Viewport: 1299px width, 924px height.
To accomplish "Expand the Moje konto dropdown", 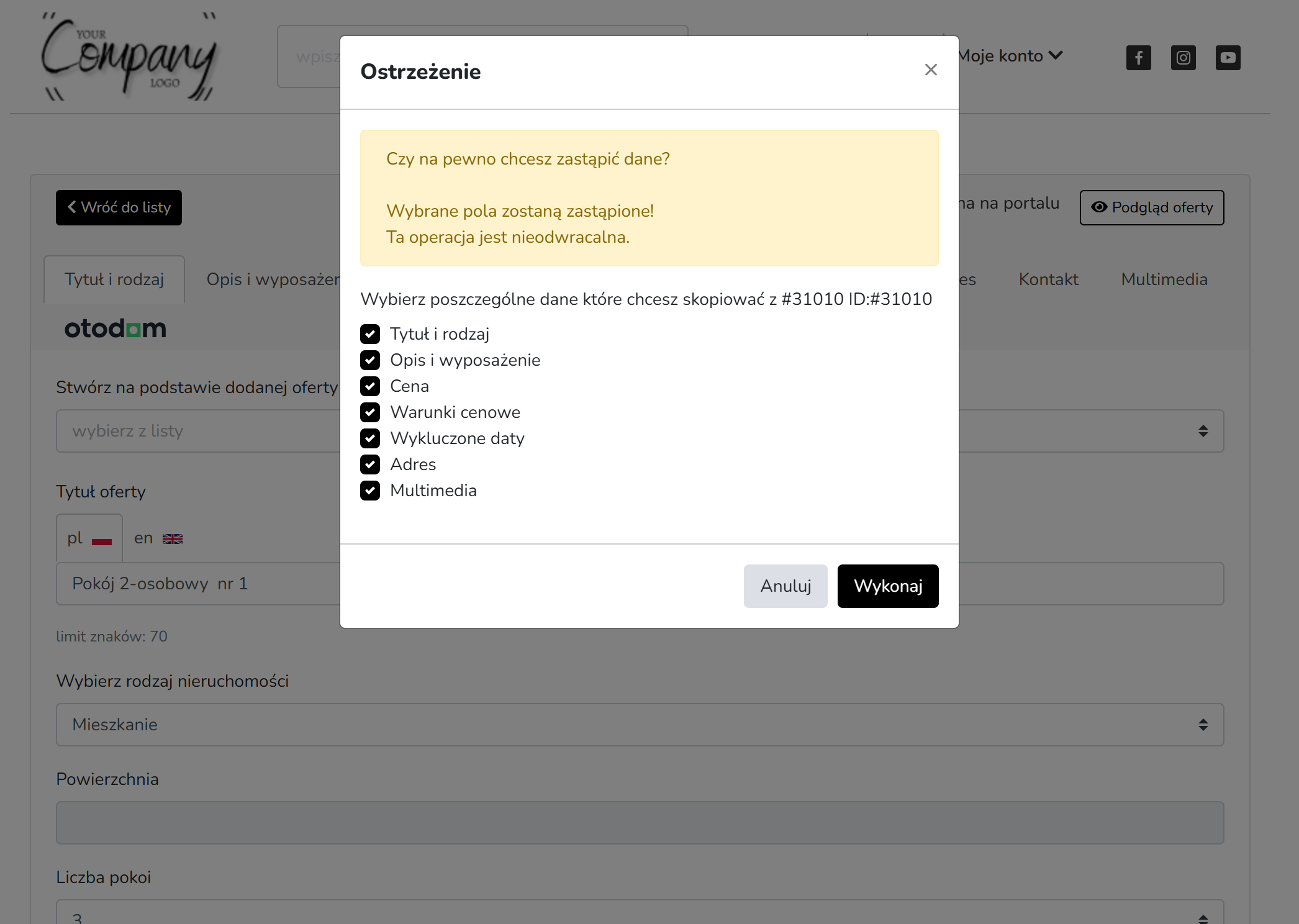I will [x=1010, y=56].
